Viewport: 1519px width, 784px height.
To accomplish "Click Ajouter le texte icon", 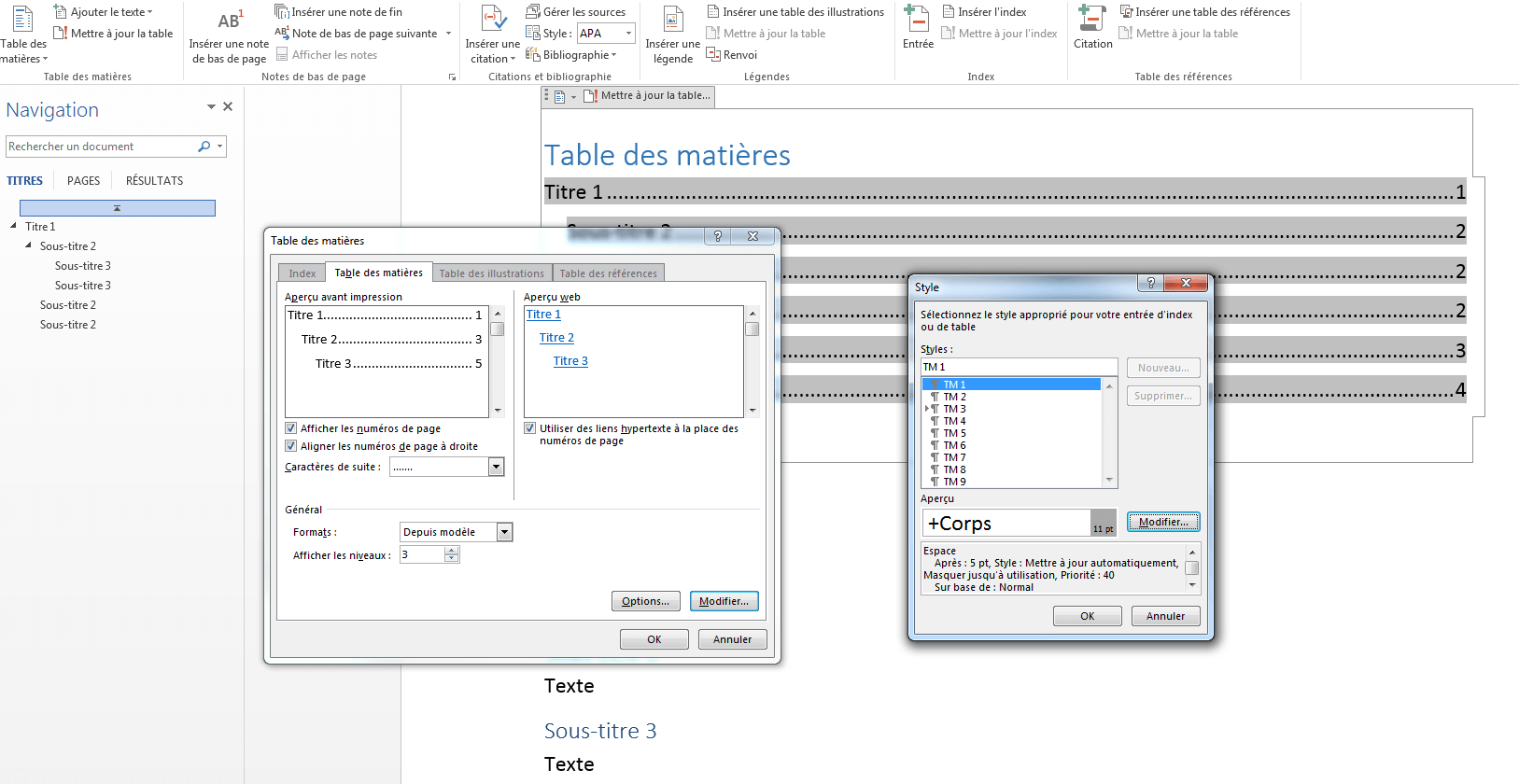I will (x=61, y=12).
